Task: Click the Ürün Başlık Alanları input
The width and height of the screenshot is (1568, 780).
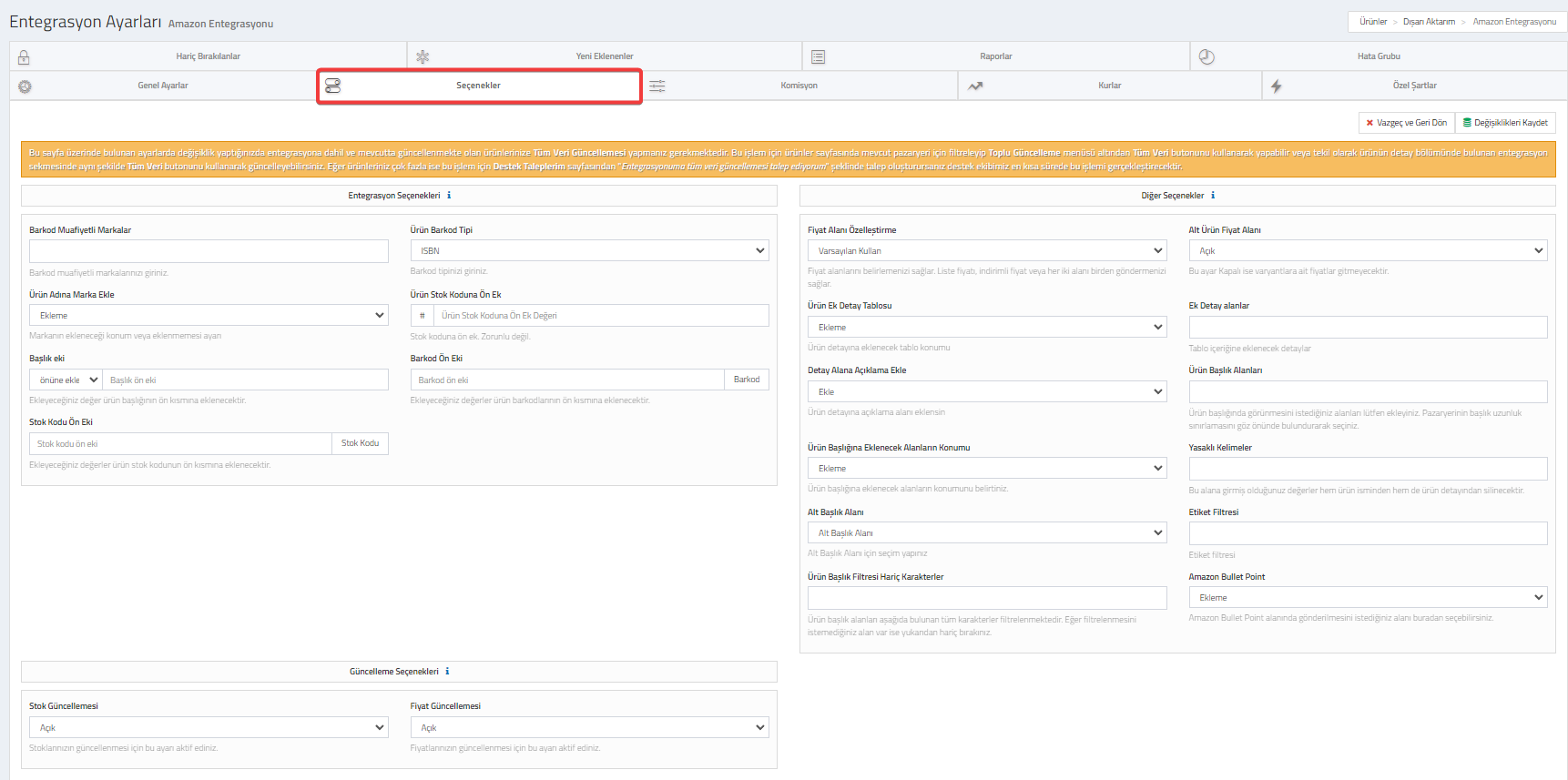Action: click(1368, 392)
